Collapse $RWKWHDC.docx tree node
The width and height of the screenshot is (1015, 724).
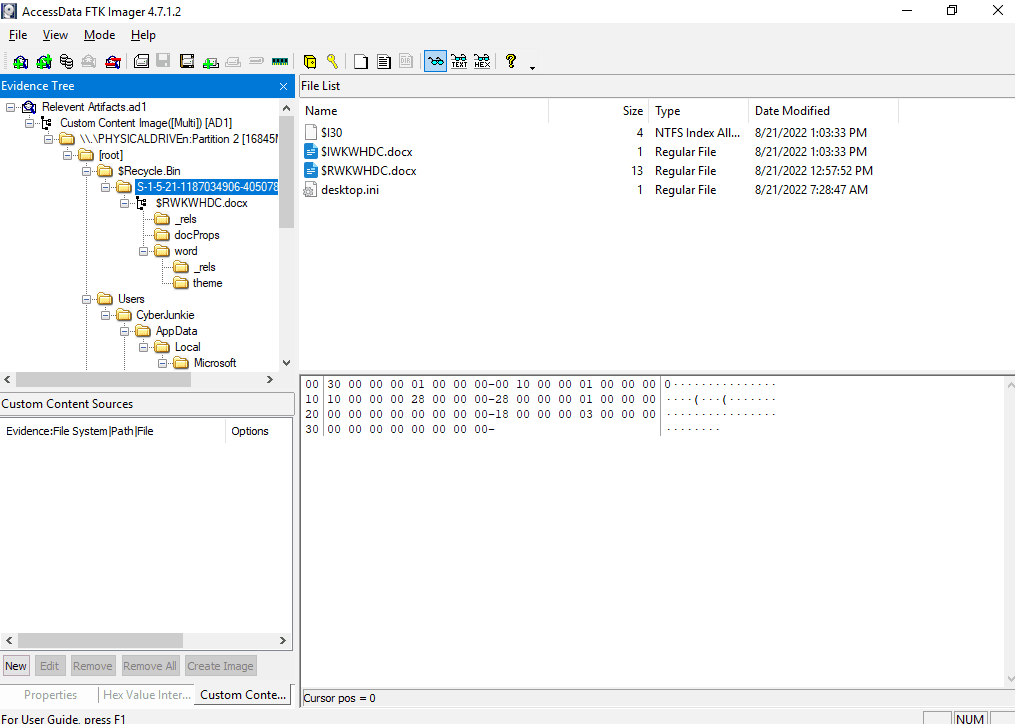pyautogui.click(x=124, y=203)
